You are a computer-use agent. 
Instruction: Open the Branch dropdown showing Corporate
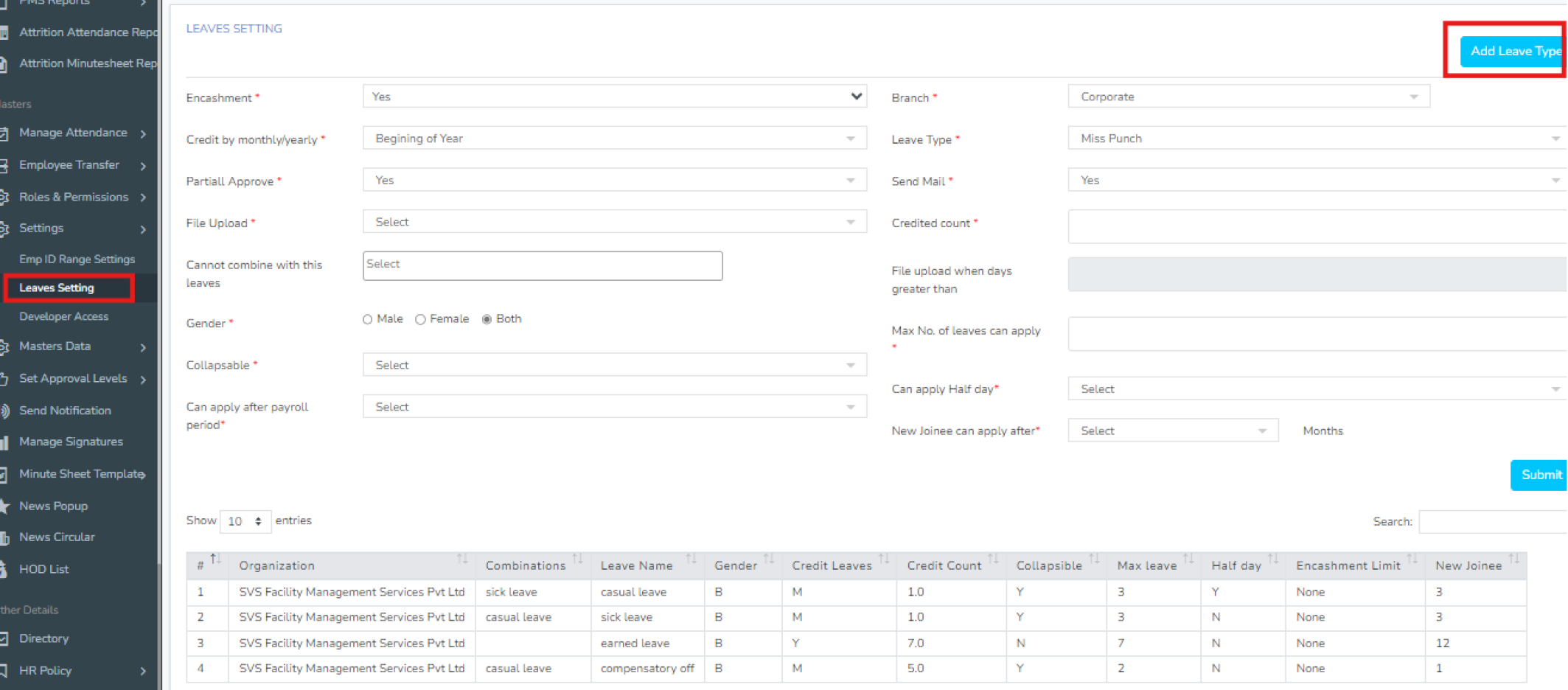[x=1249, y=97]
